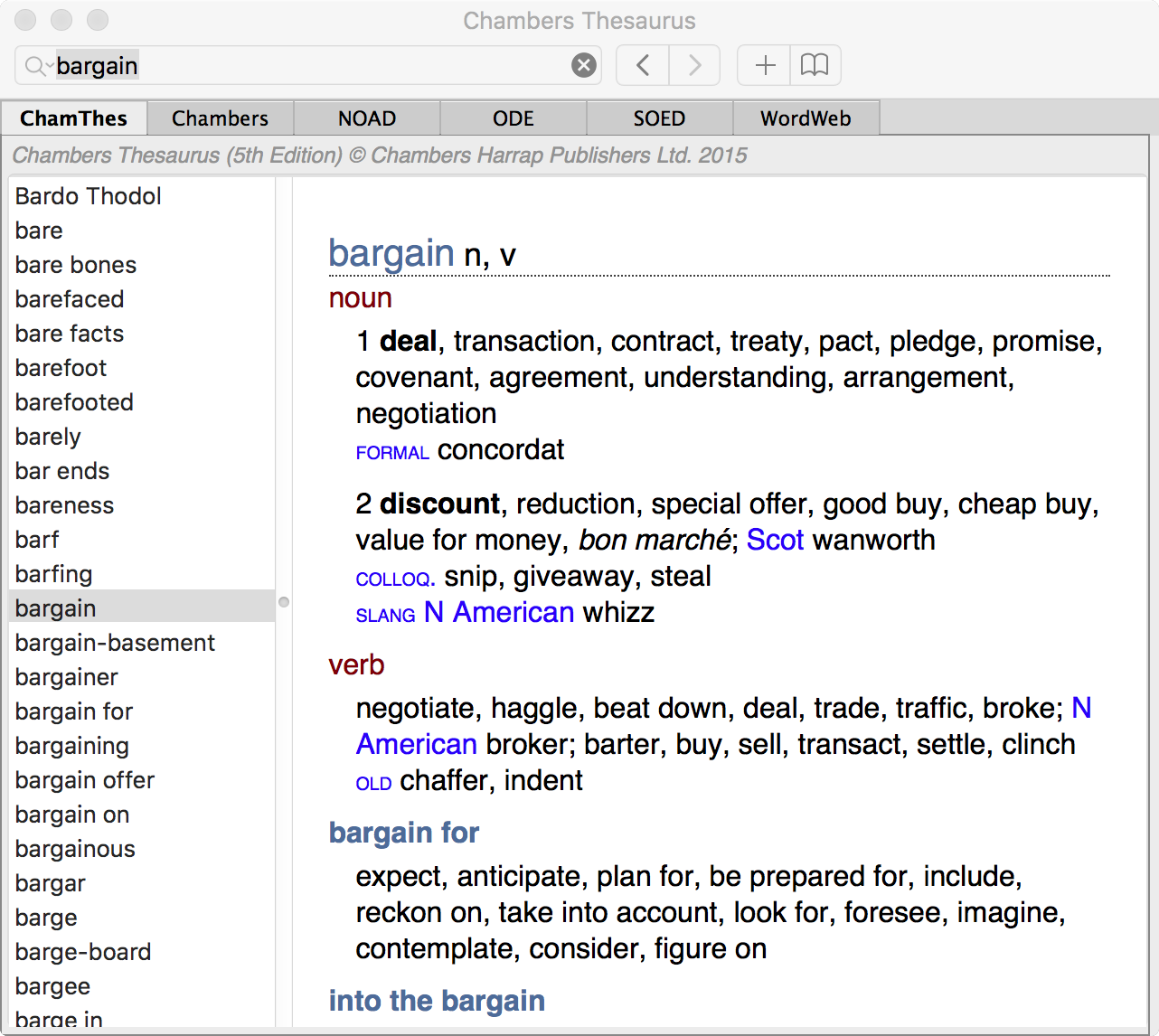Switch to the ChamThes tab
Viewport: 1159px width, 1036px height.
(x=74, y=118)
